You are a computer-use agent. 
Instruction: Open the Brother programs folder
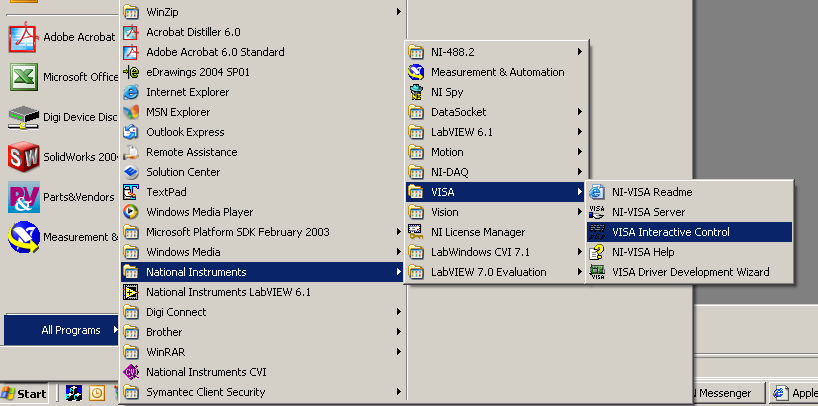262,332
